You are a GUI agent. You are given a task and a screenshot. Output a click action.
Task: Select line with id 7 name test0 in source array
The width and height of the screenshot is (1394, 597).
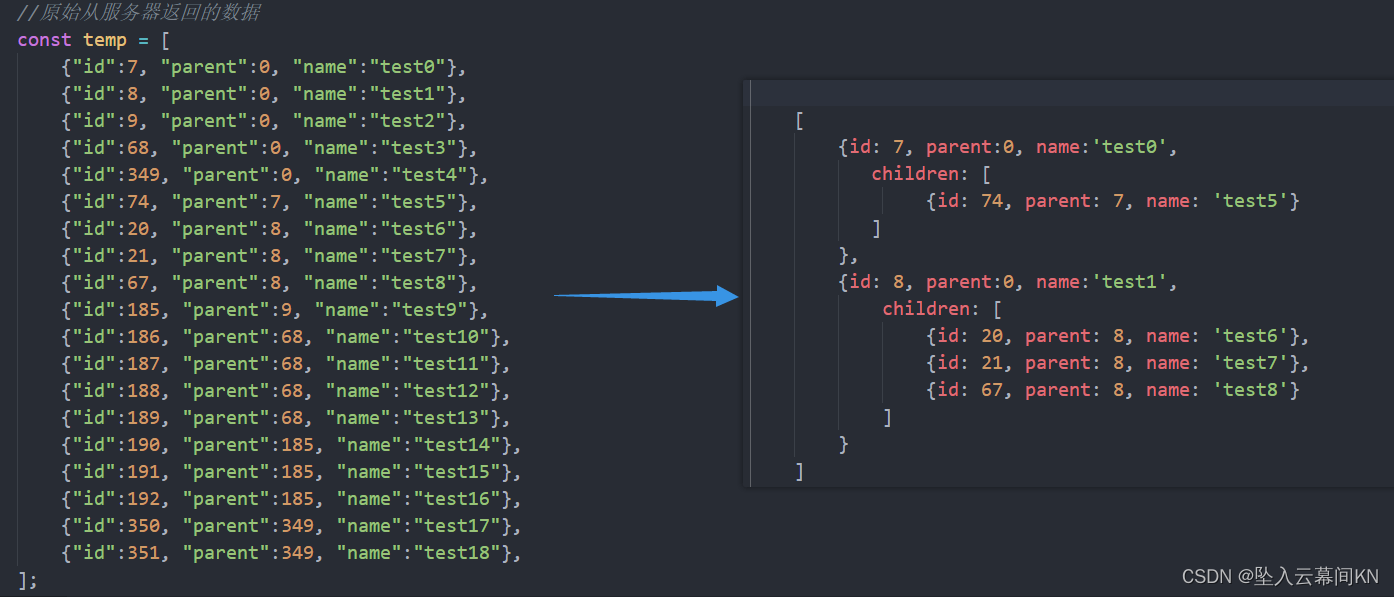264,67
